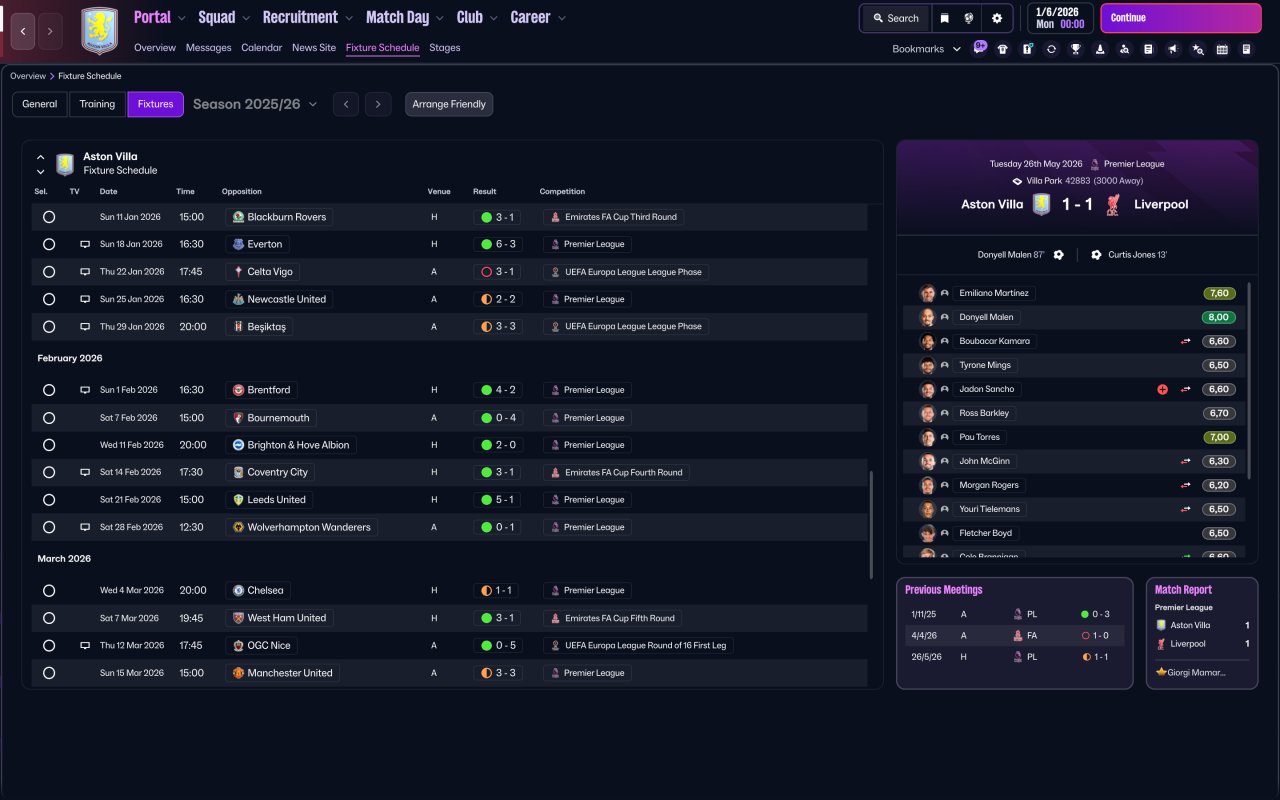The width and height of the screenshot is (1280, 800).
Task: Click Emiliano Martinez's face portrait
Action: pyautogui.click(x=927, y=293)
